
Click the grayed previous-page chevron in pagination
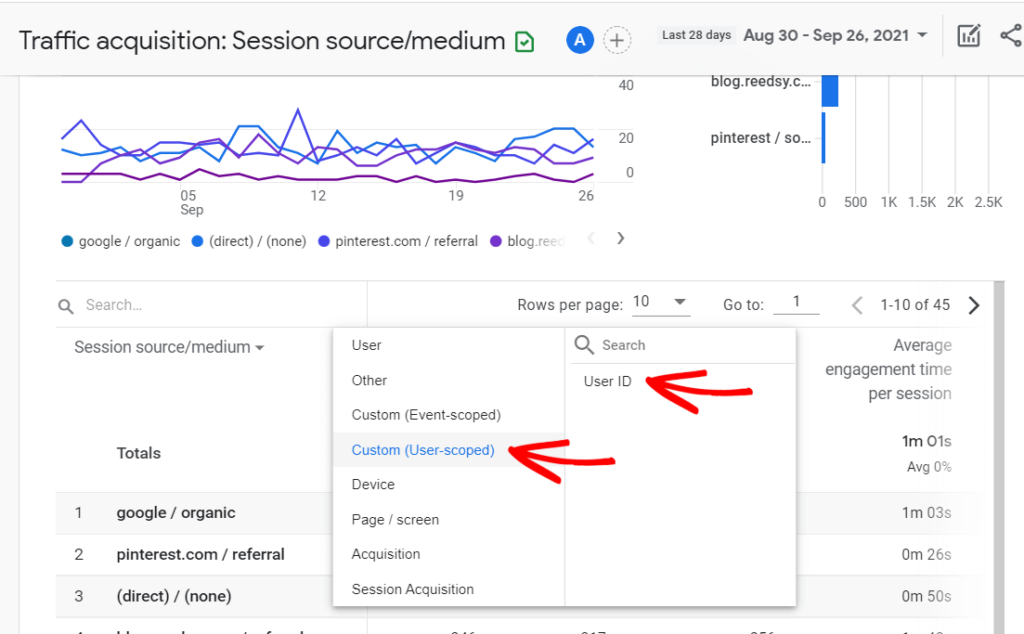click(x=857, y=305)
